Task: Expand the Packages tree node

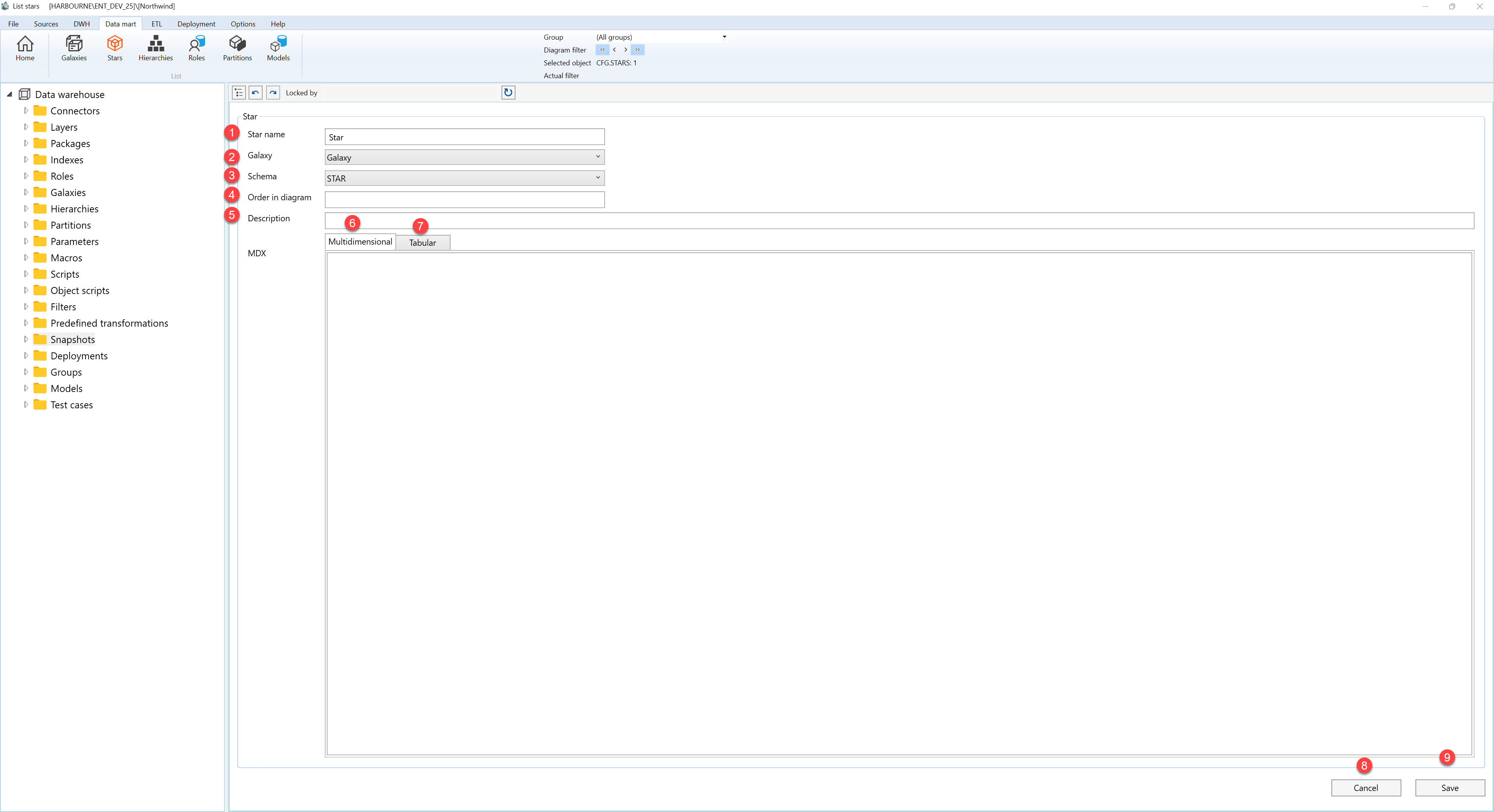Action: (x=26, y=143)
